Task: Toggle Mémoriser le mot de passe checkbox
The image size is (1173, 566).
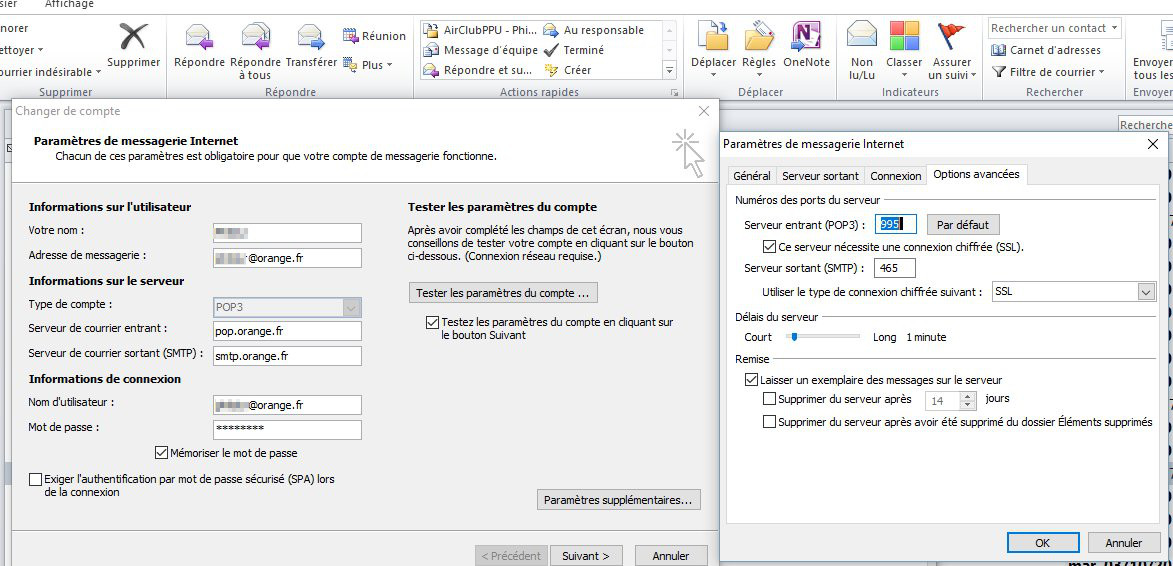Action: pyautogui.click(x=162, y=453)
